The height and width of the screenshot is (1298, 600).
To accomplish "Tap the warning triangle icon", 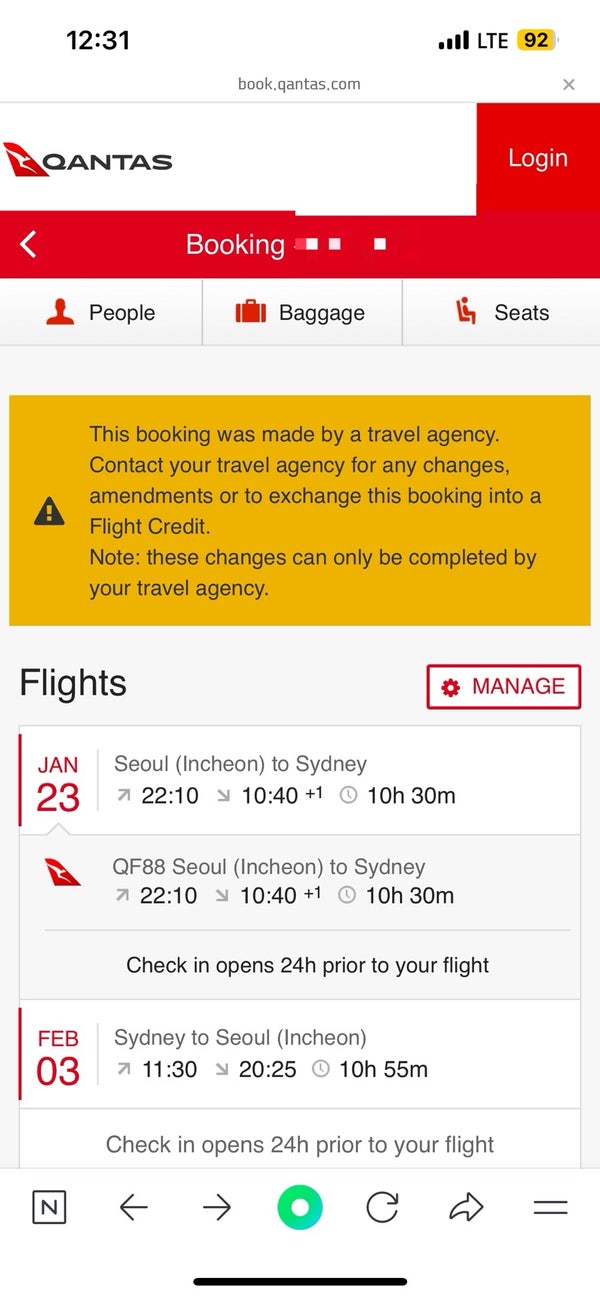I will pos(49,512).
